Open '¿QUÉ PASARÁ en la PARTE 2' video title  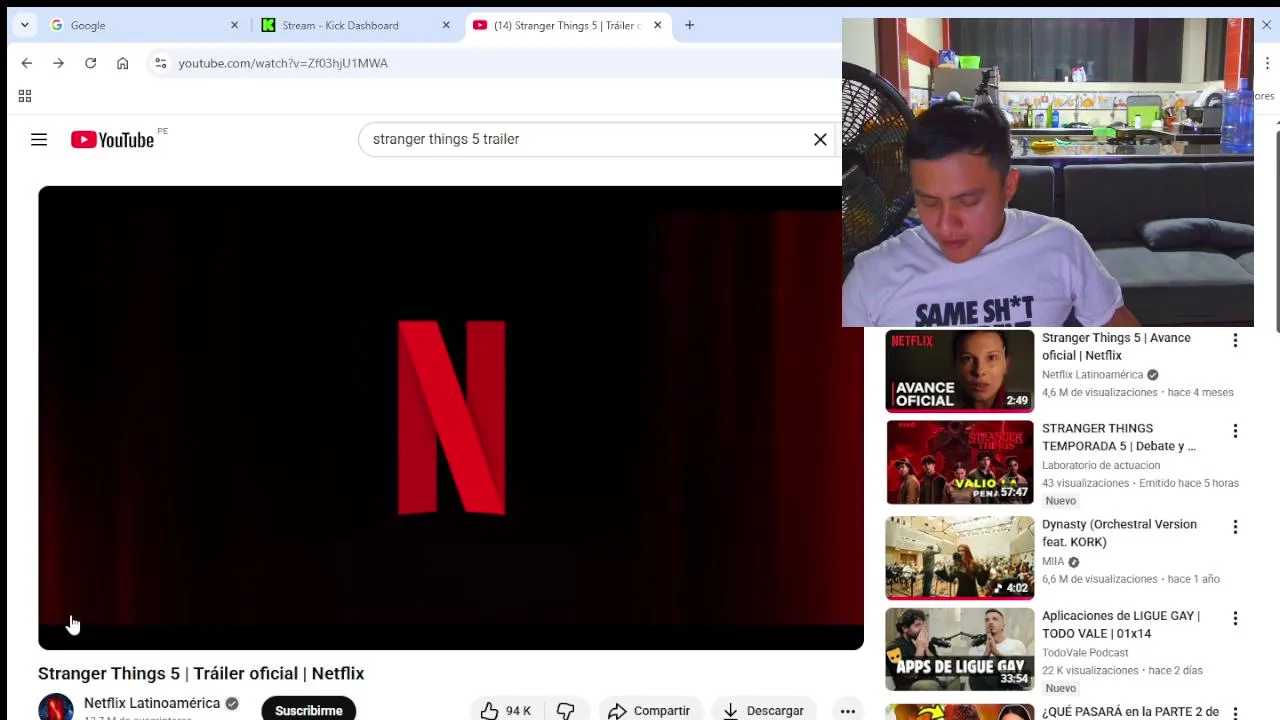pyautogui.click(x=1130, y=712)
